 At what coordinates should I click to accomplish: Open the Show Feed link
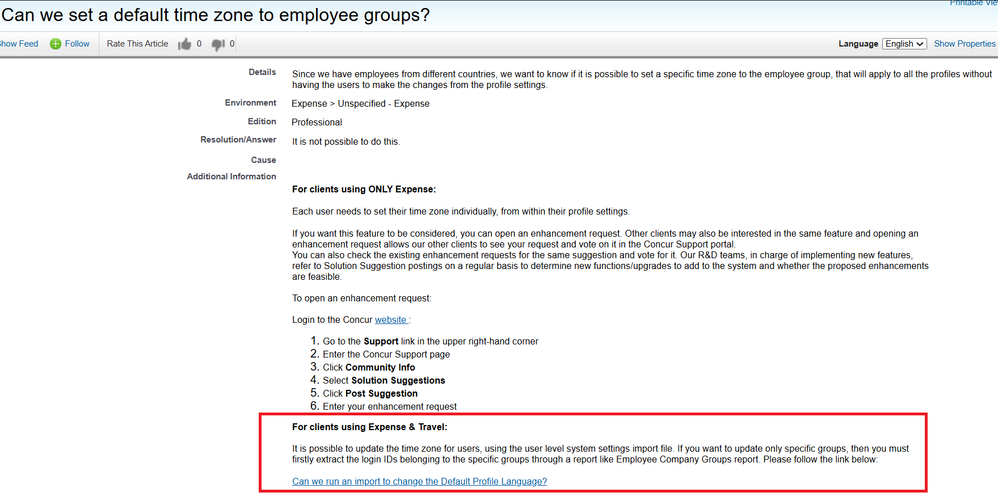(18, 44)
